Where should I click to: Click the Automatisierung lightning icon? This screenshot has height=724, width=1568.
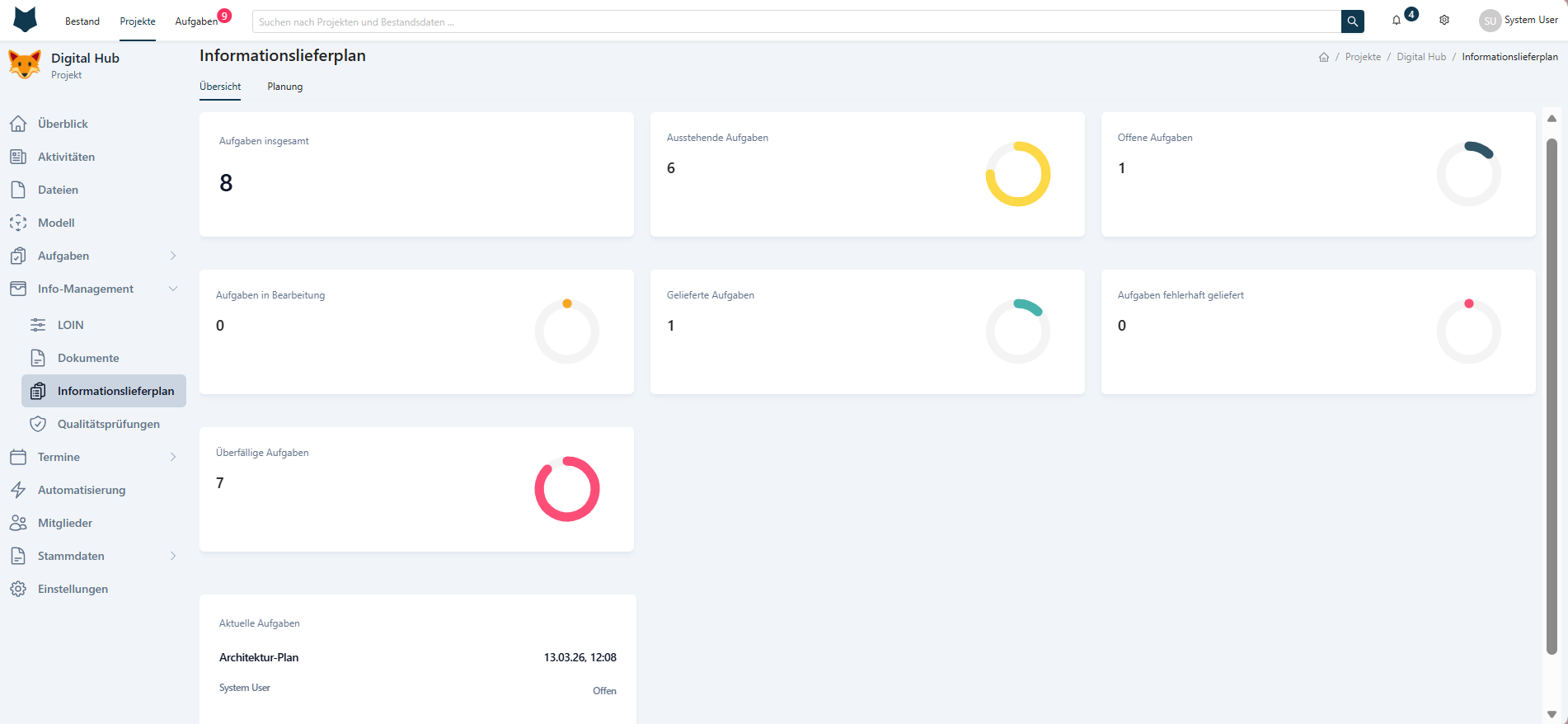pos(18,490)
